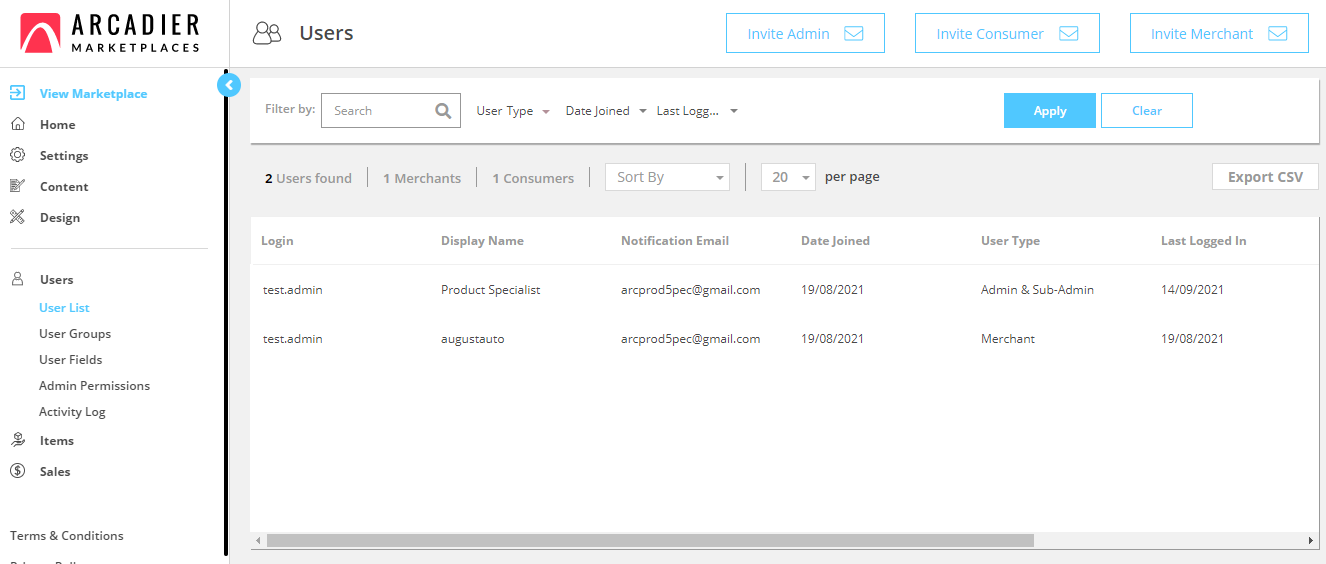Click the Product Specialist display name
Image resolution: width=1326 pixels, height=564 pixels.
[490, 290]
